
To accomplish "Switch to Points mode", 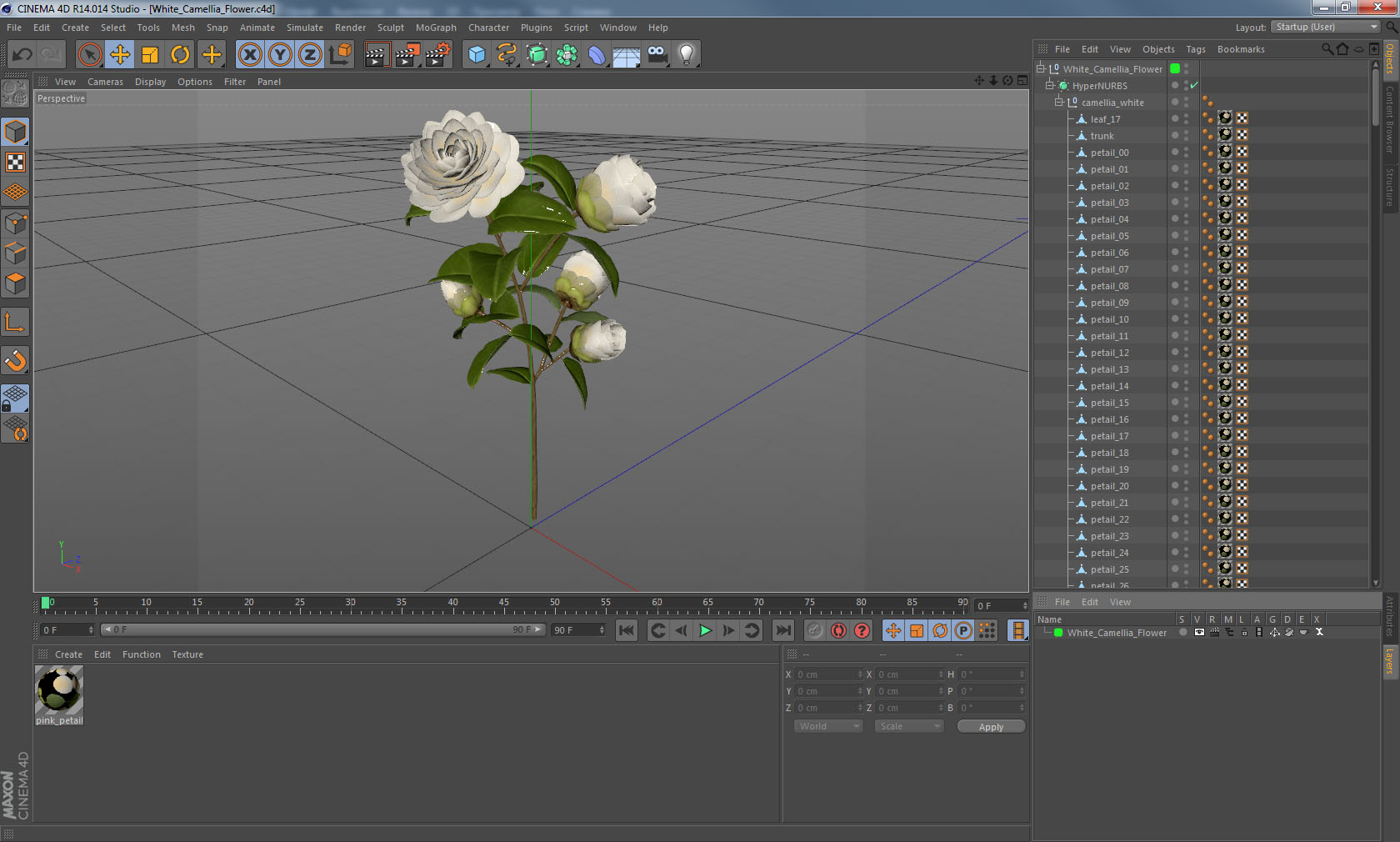I will pyautogui.click(x=16, y=223).
